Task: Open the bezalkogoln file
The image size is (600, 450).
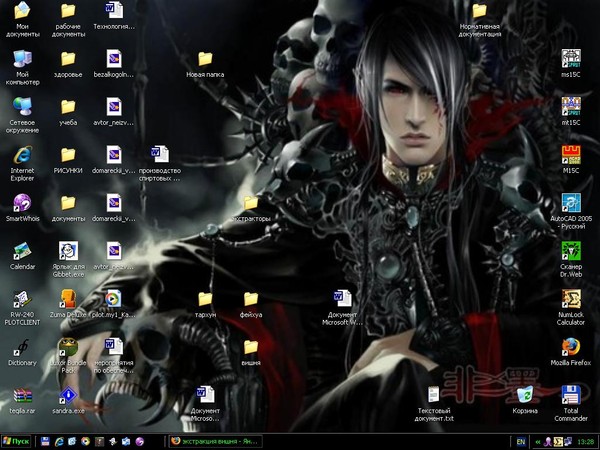Action: [x=114, y=64]
